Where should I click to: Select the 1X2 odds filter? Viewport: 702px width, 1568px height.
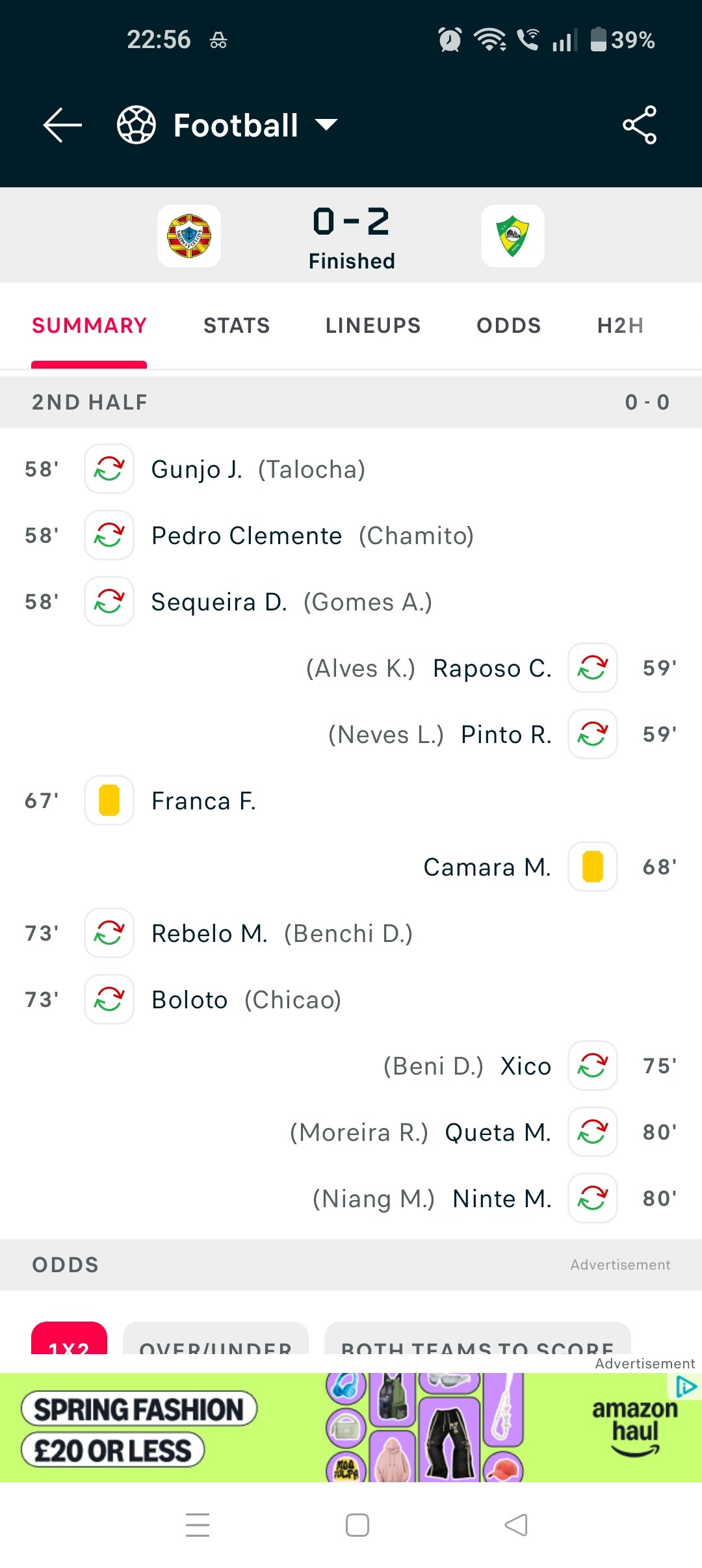pos(69,1340)
